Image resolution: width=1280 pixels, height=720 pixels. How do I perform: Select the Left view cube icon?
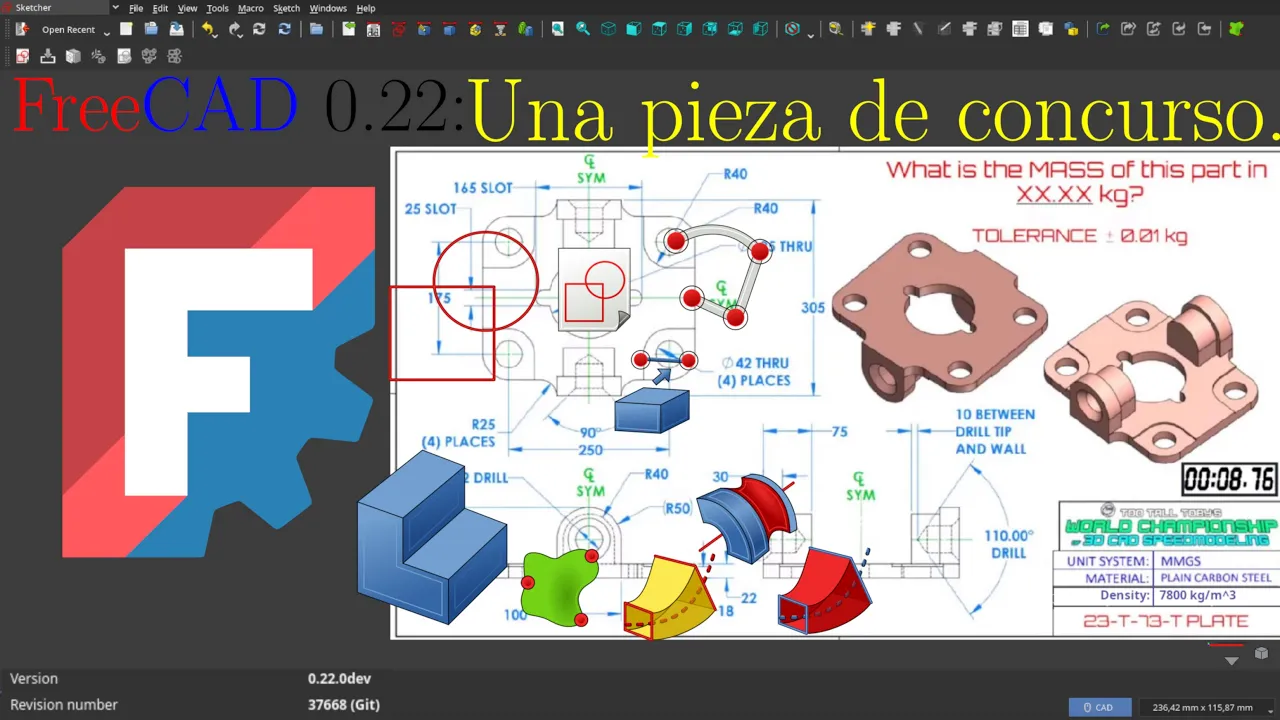pos(762,30)
